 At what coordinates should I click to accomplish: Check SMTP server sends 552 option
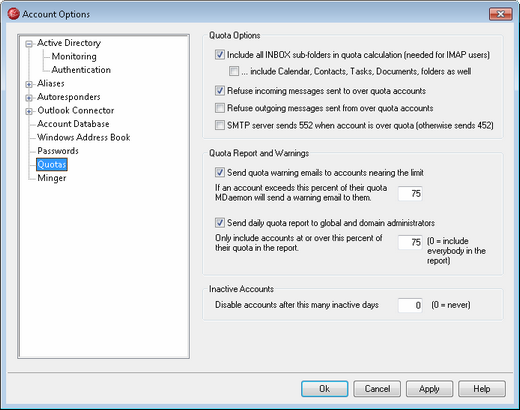coord(220,125)
